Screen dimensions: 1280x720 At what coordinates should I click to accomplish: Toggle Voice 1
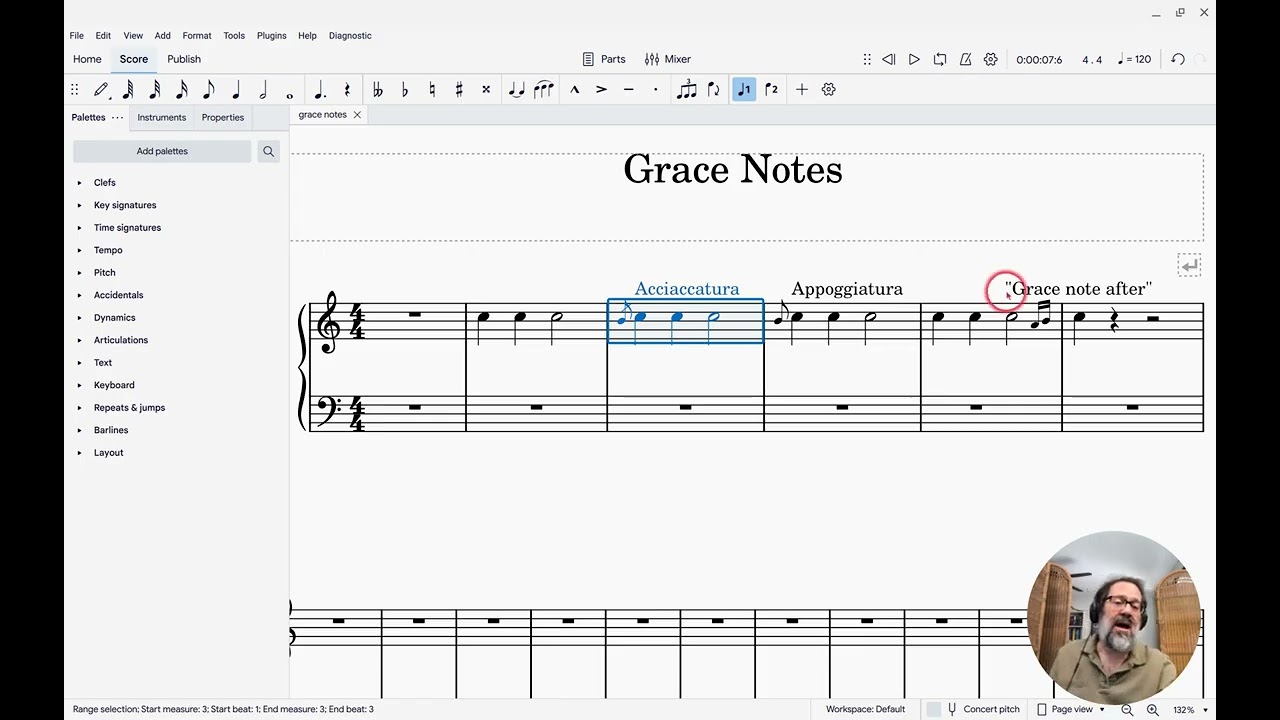[x=744, y=90]
